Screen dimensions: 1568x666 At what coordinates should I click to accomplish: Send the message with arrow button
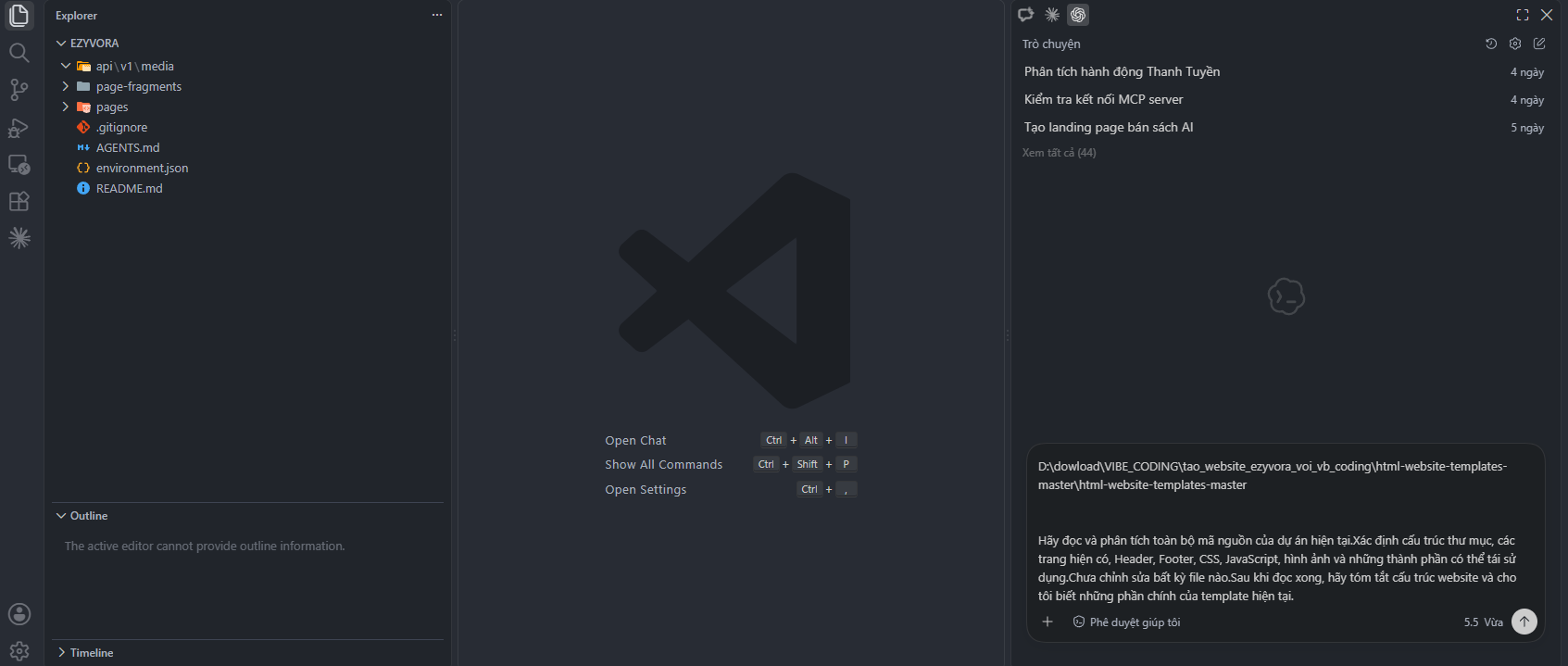pyautogui.click(x=1524, y=622)
